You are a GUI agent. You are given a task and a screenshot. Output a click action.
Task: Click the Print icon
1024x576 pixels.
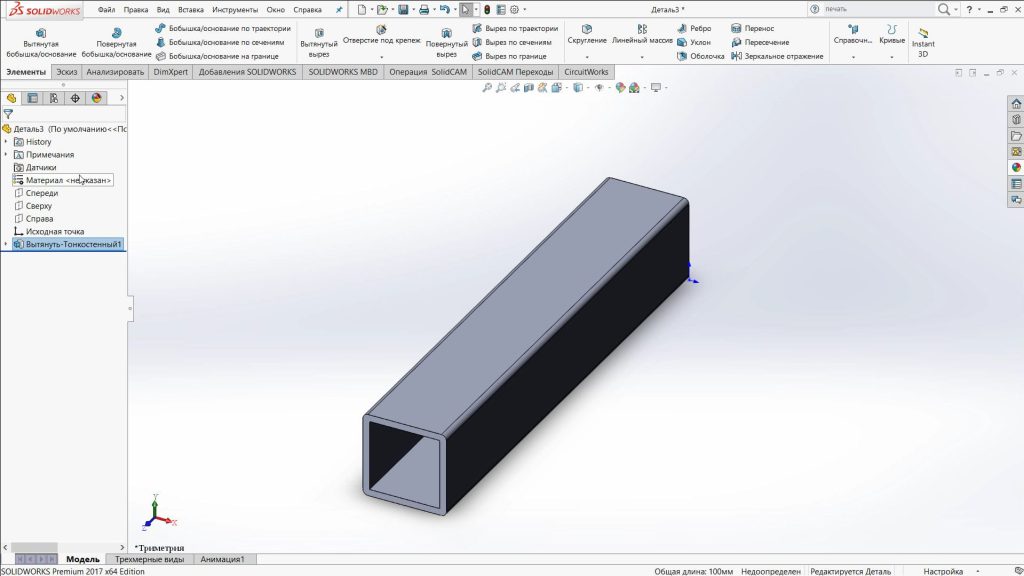pos(424,10)
